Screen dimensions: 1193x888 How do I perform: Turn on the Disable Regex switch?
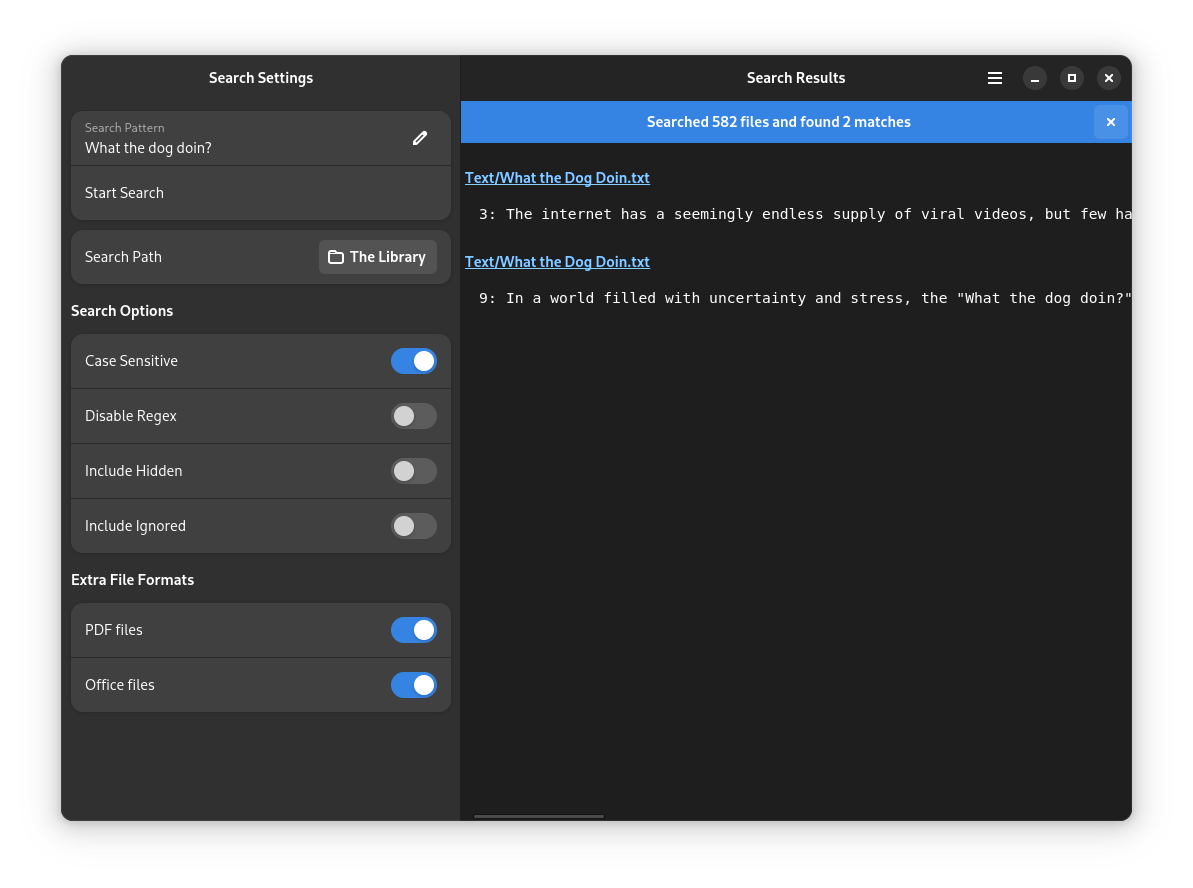coord(414,416)
